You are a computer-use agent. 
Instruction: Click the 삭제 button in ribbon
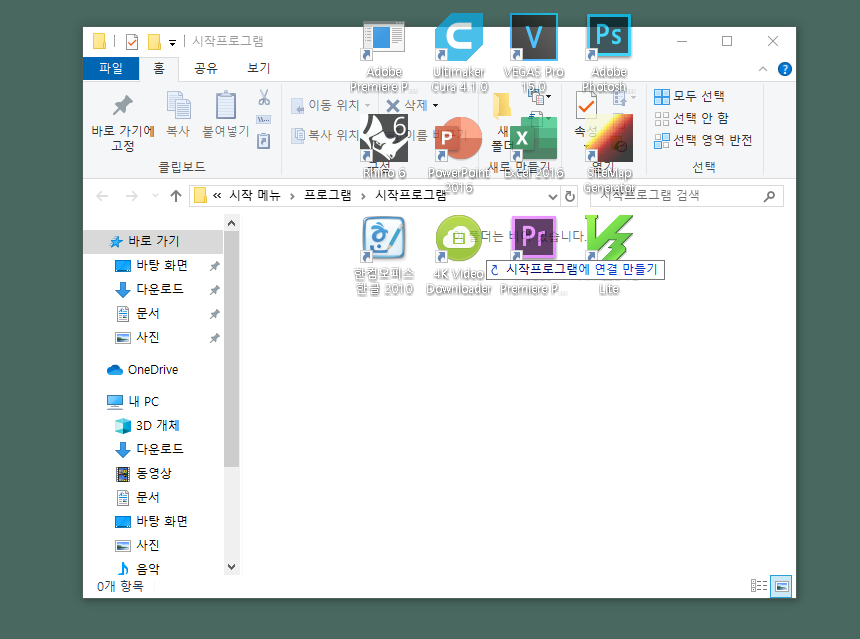coord(407,105)
